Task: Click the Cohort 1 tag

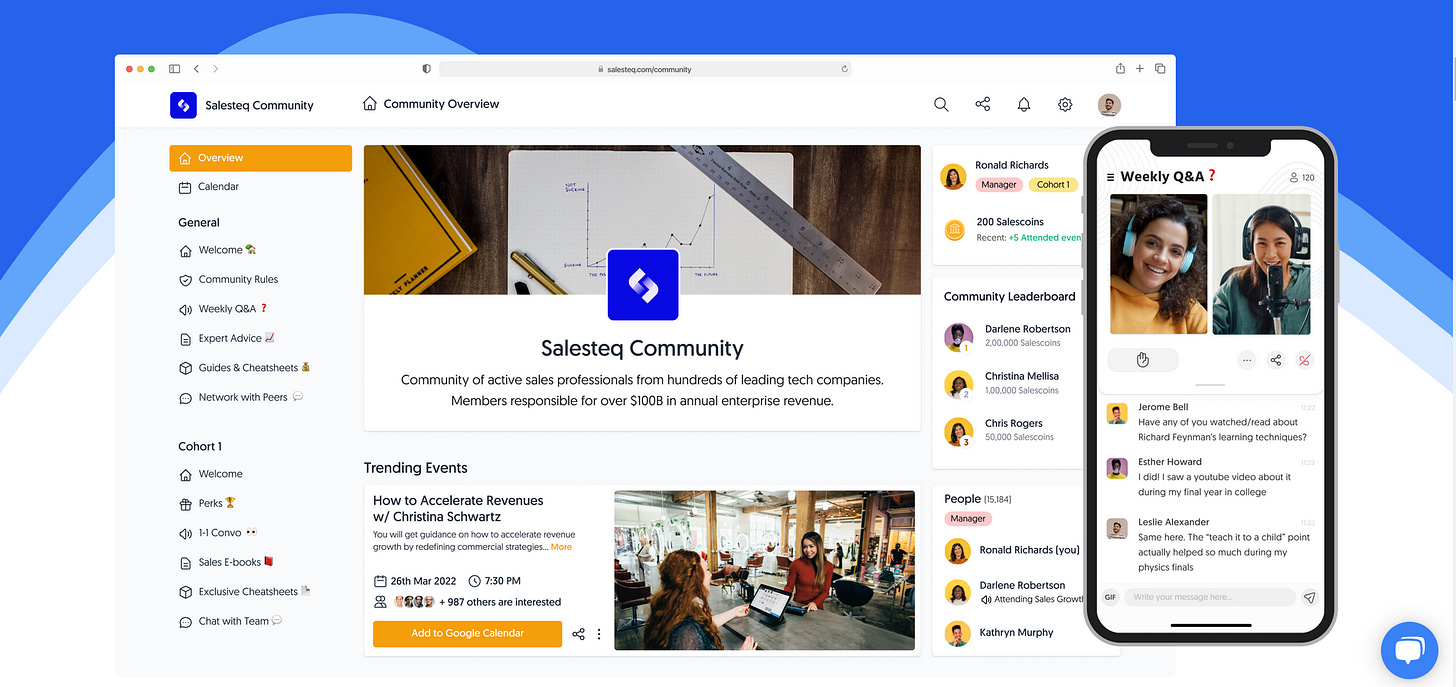Action: [x=1053, y=185]
